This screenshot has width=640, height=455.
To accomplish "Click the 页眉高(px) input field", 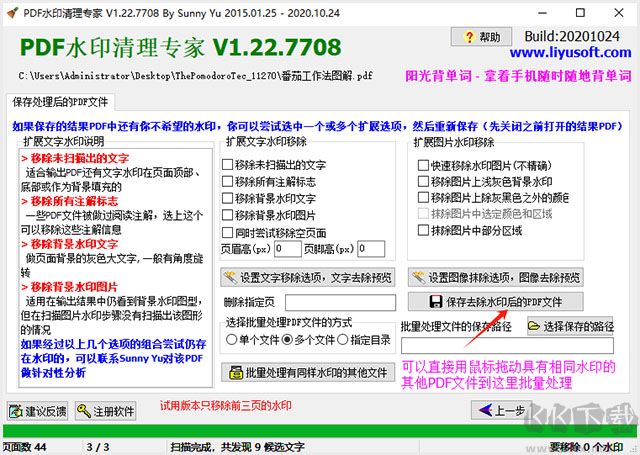I will (288, 249).
